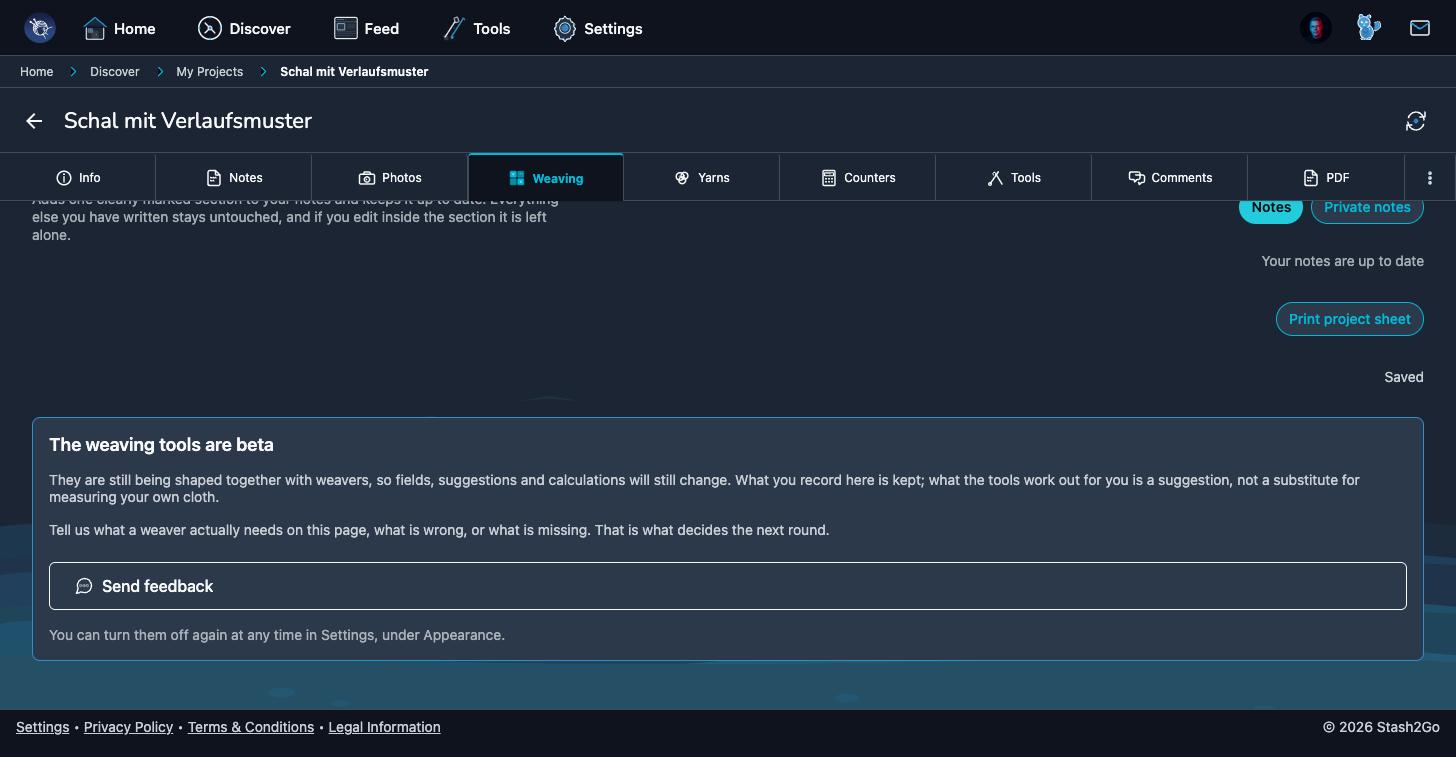Select the Private notes pill

1367,210
